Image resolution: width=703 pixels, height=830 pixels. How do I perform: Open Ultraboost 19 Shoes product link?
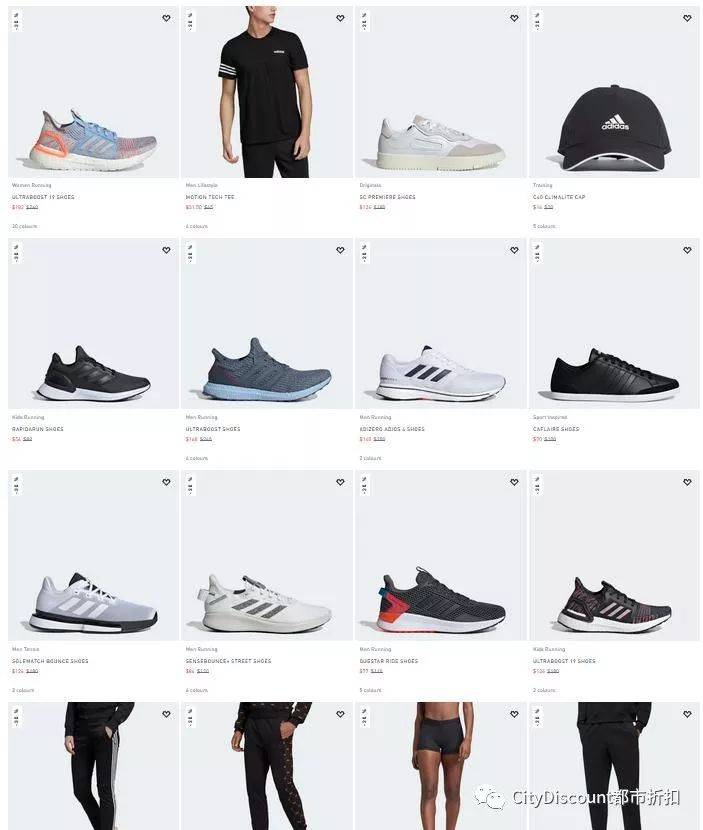[43, 197]
